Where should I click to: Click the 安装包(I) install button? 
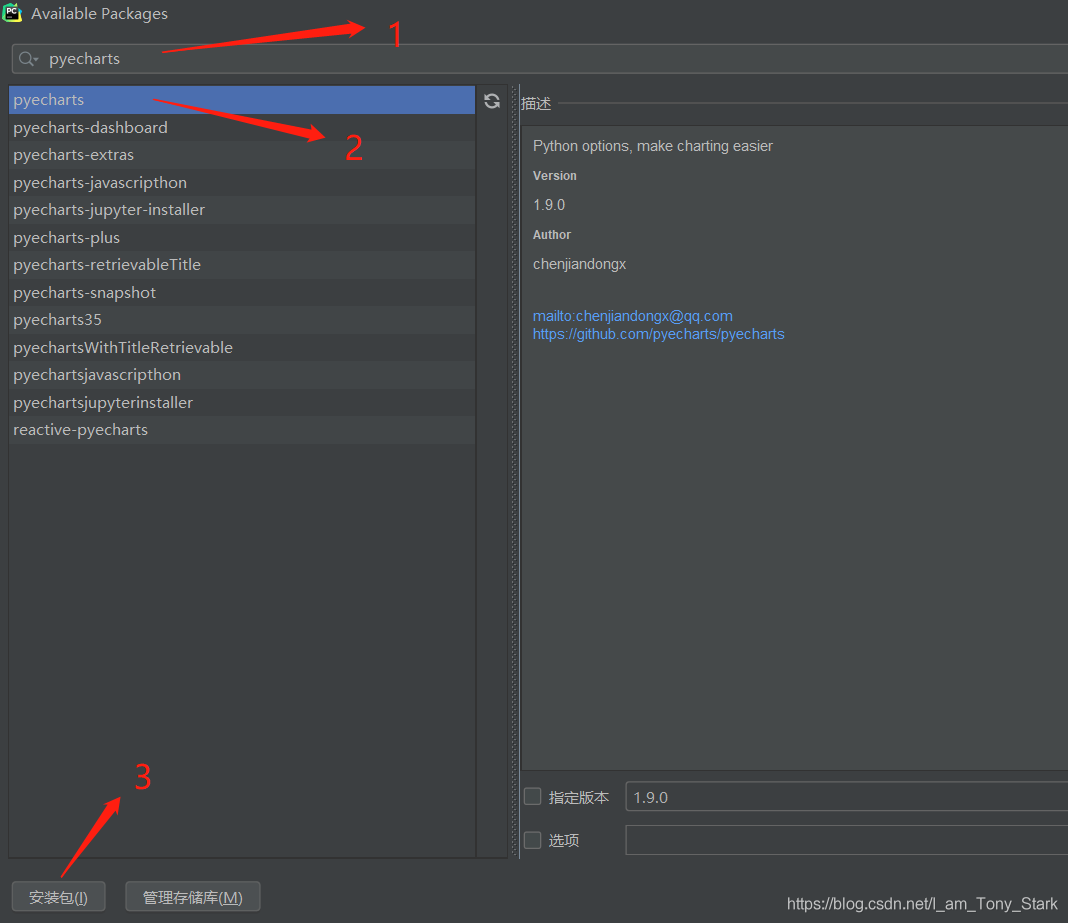coord(59,897)
